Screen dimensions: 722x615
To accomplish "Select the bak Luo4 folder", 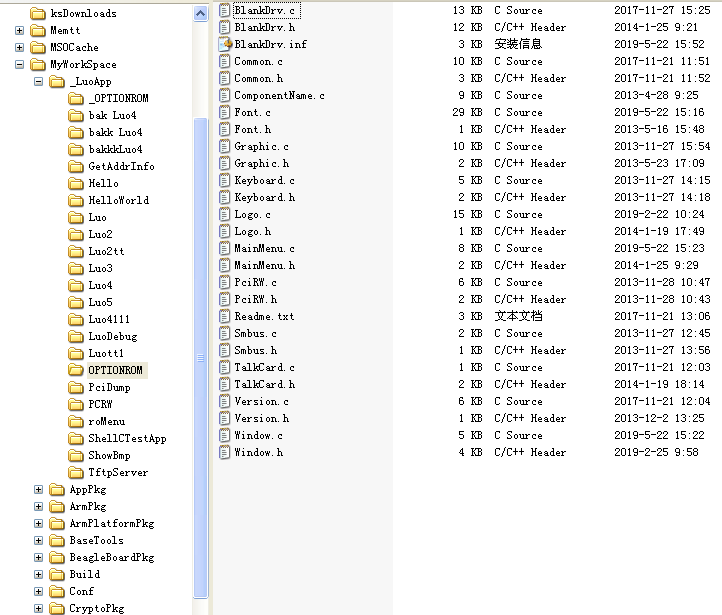I will (x=112, y=116).
